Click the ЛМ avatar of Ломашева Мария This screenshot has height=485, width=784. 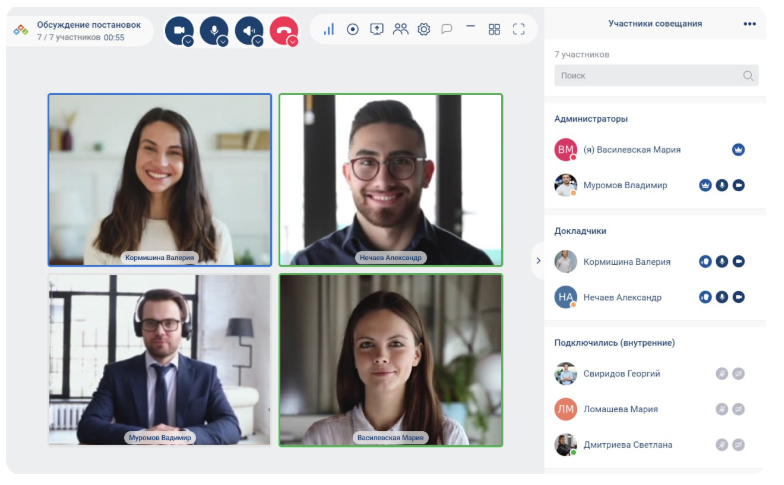tap(566, 410)
